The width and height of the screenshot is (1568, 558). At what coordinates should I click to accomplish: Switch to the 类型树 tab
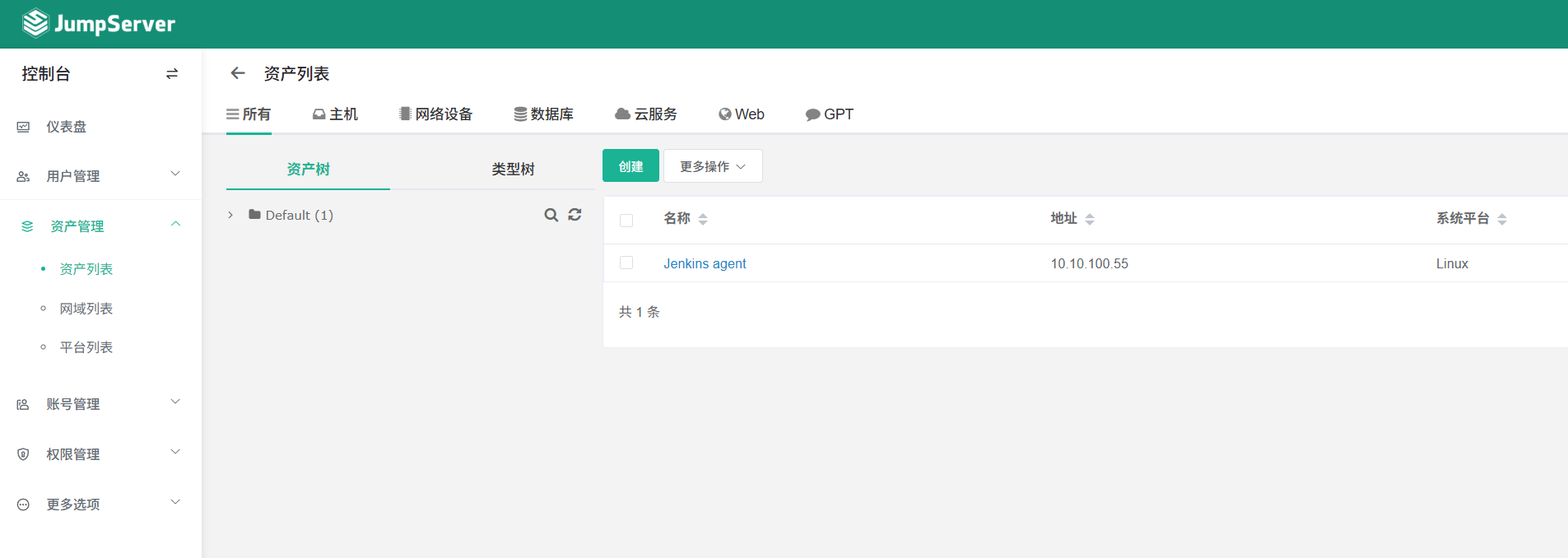point(513,169)
